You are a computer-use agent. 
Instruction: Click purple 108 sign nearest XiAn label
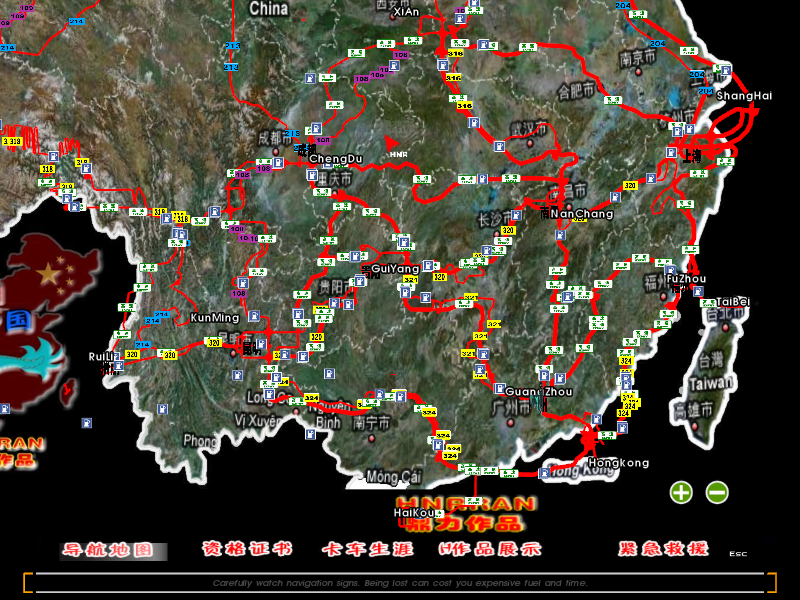click(401, 55)
